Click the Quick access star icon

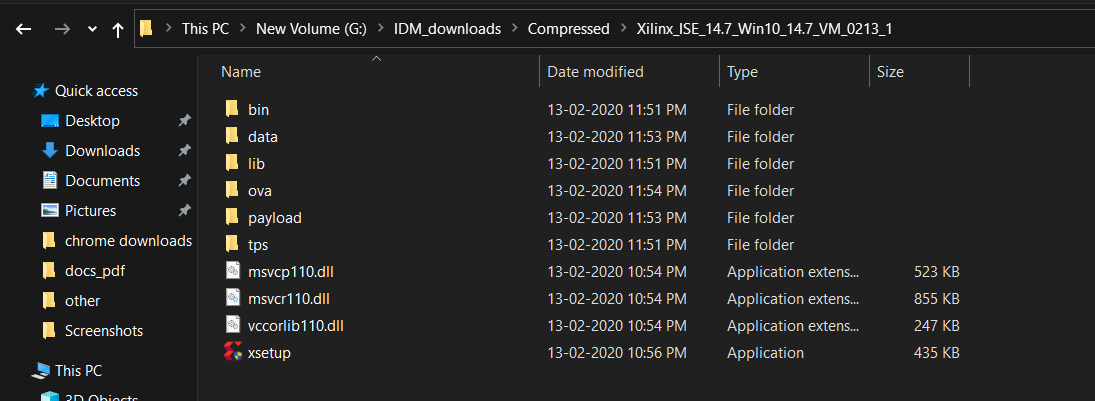pyautogui.click(x=41, y=90)
